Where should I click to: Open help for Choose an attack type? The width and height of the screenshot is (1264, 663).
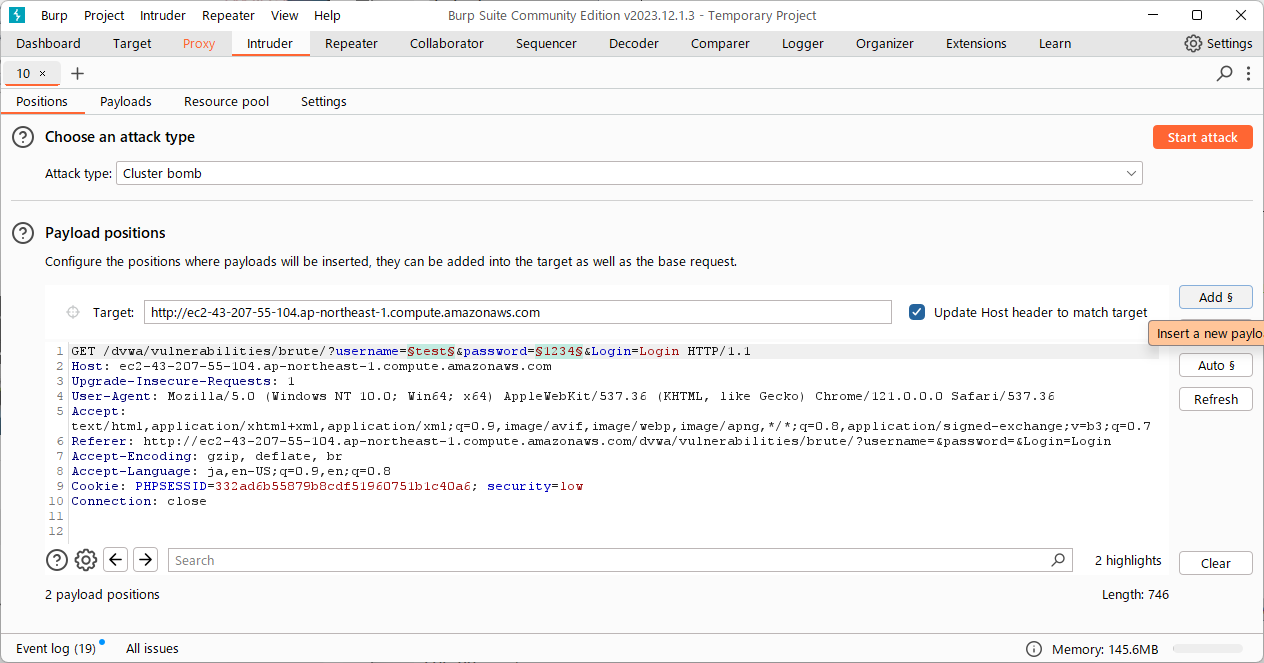(x=23, y=137)
